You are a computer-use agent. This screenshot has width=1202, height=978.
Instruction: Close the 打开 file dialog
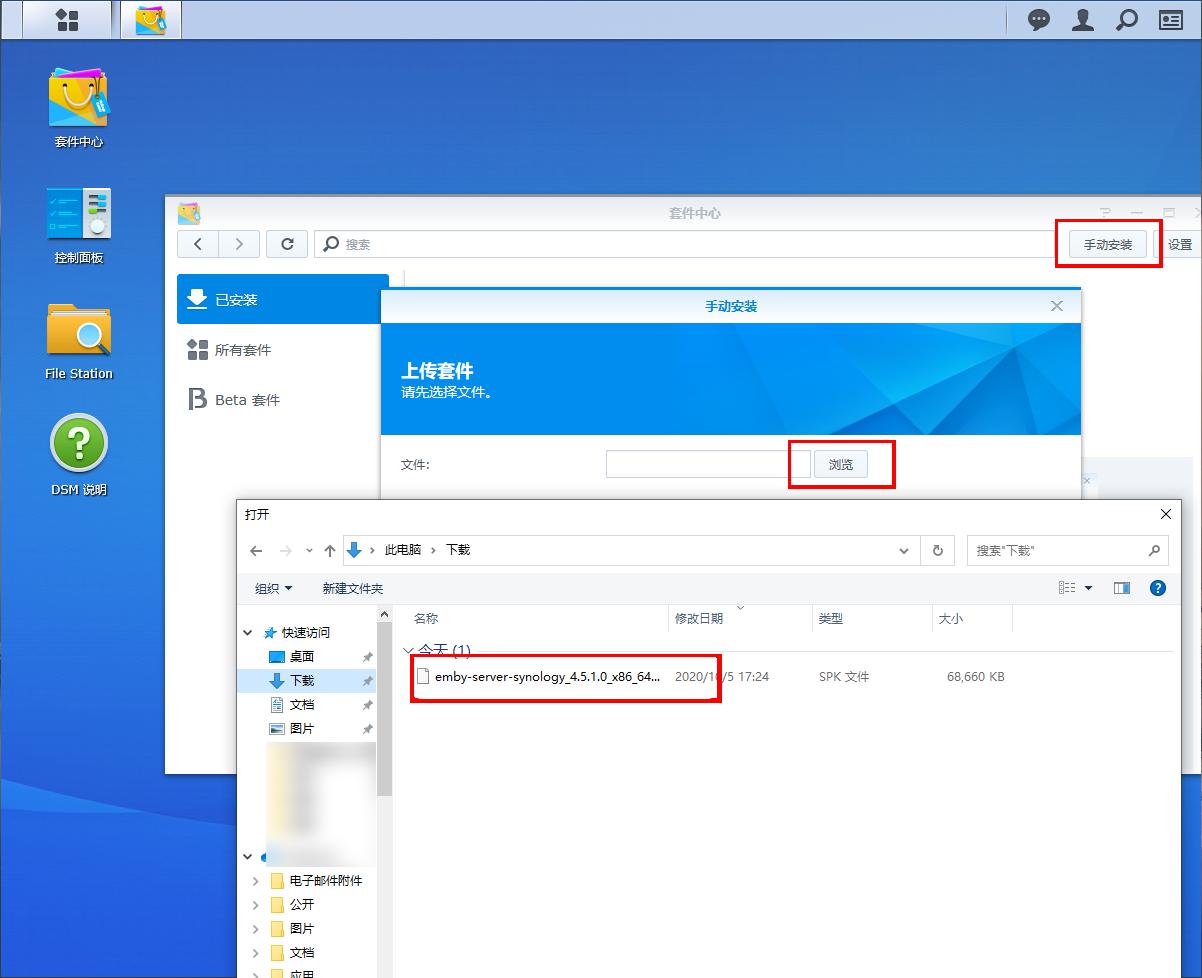[x=1166, y=514]
